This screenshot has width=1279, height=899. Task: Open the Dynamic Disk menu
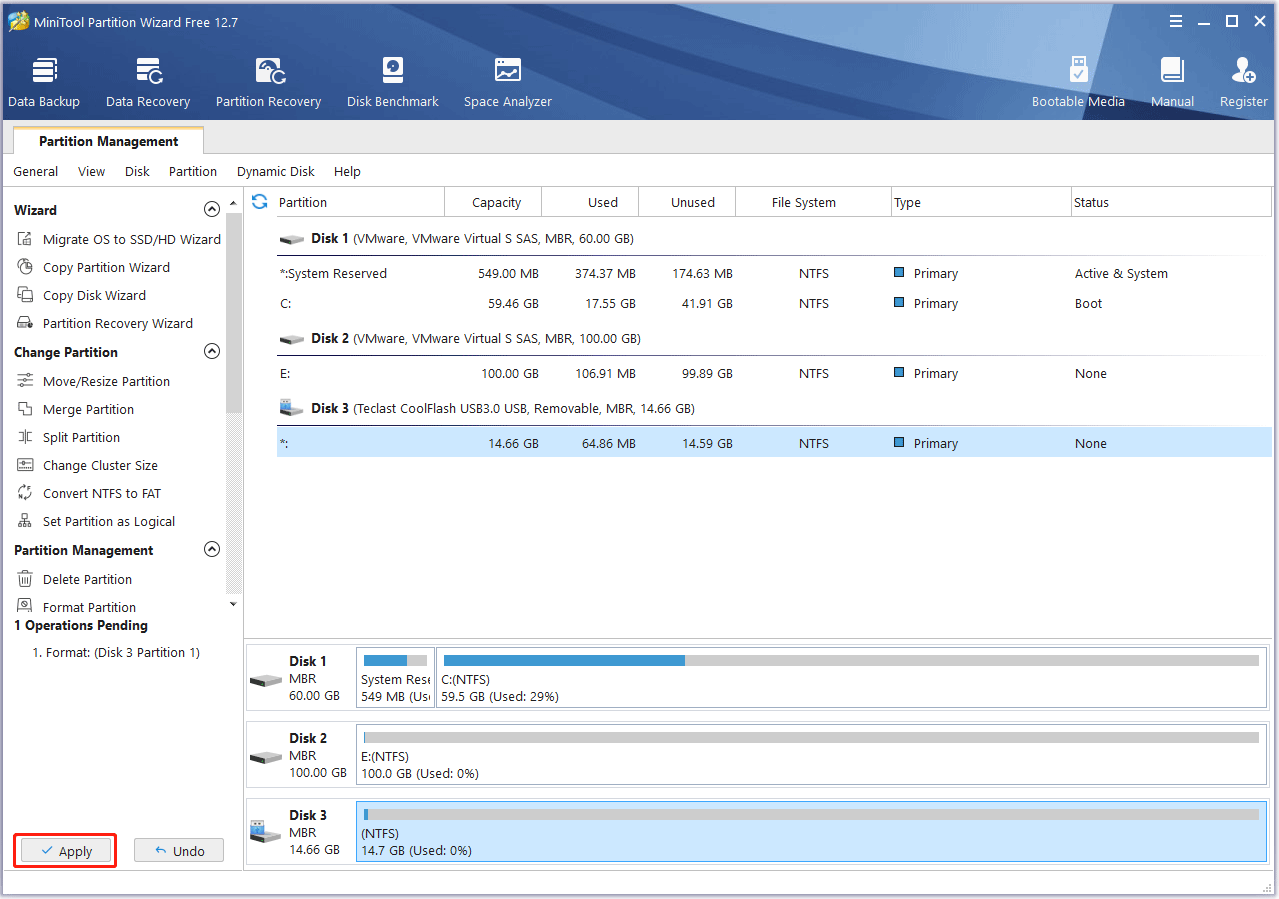point(276,171)
